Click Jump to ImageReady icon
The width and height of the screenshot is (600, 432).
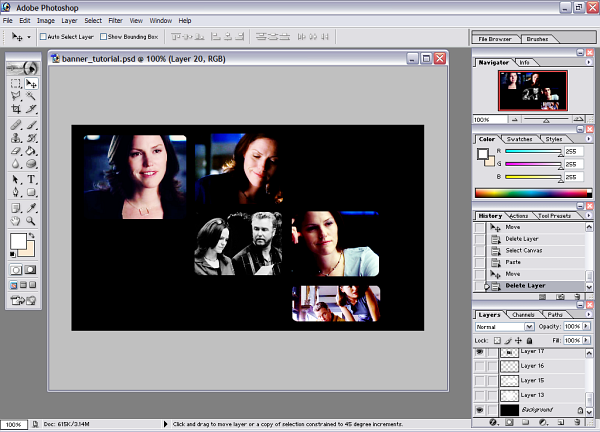pyautogui.click(x=23, y=301)
